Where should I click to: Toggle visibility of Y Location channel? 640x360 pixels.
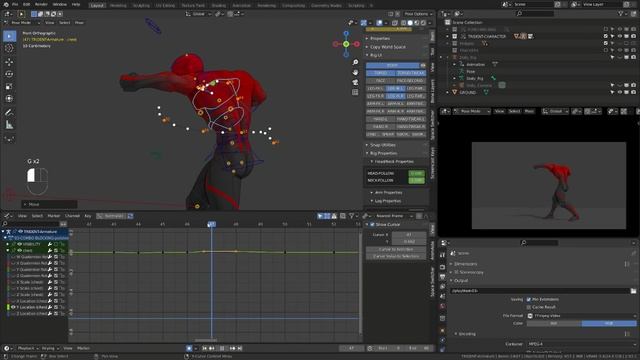pos(13,307)
